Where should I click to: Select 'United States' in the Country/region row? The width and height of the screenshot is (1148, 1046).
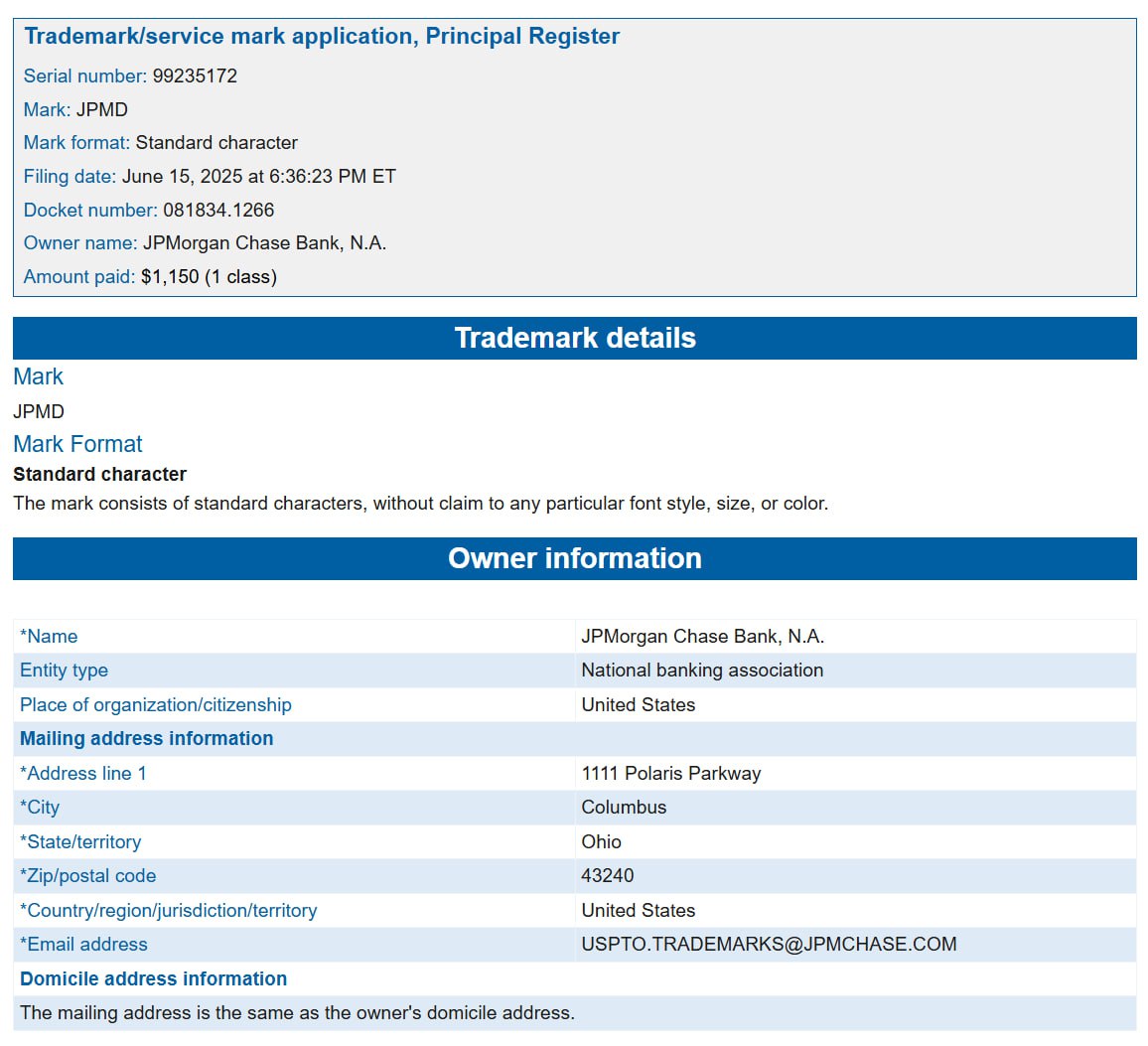(x=639, y=911)
